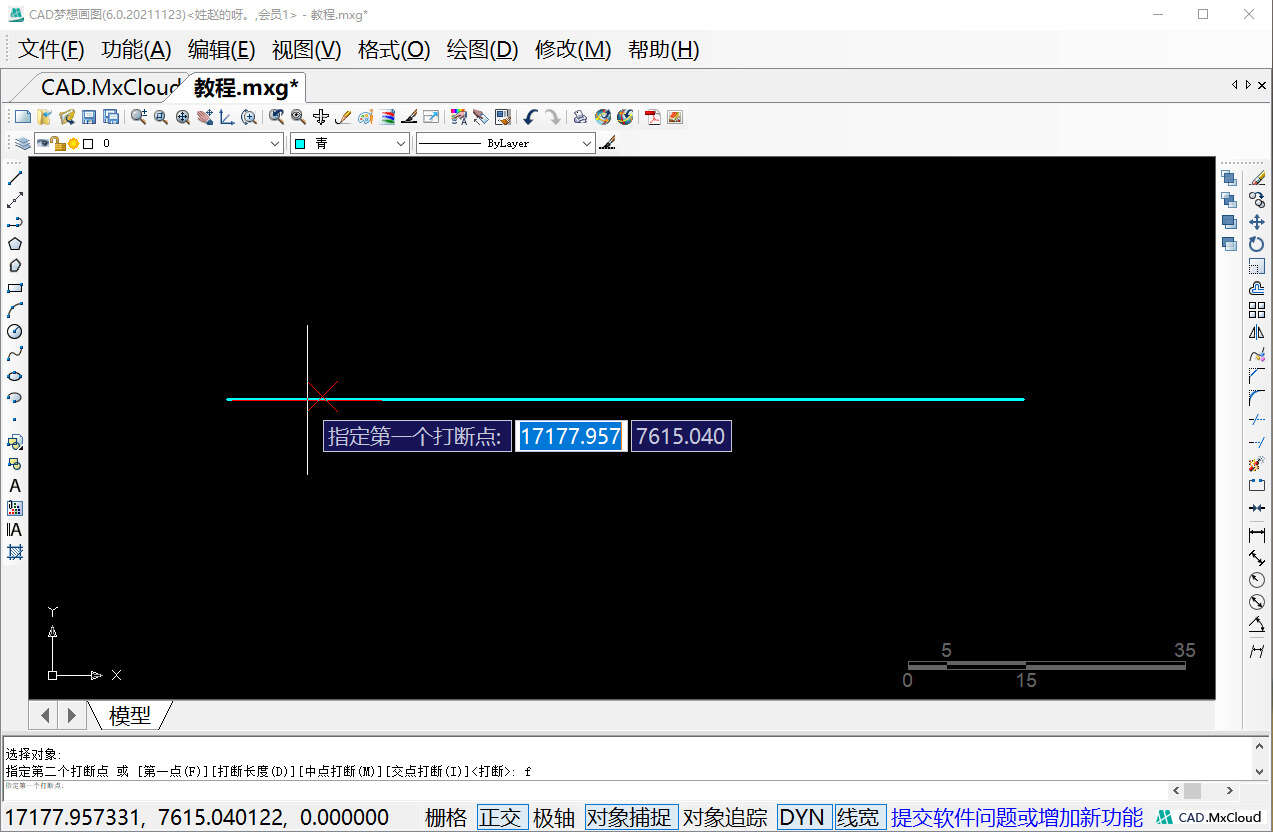Close the current document tab X
The width and height of the screenshot is (1273, 832).
pos(1261,85)
